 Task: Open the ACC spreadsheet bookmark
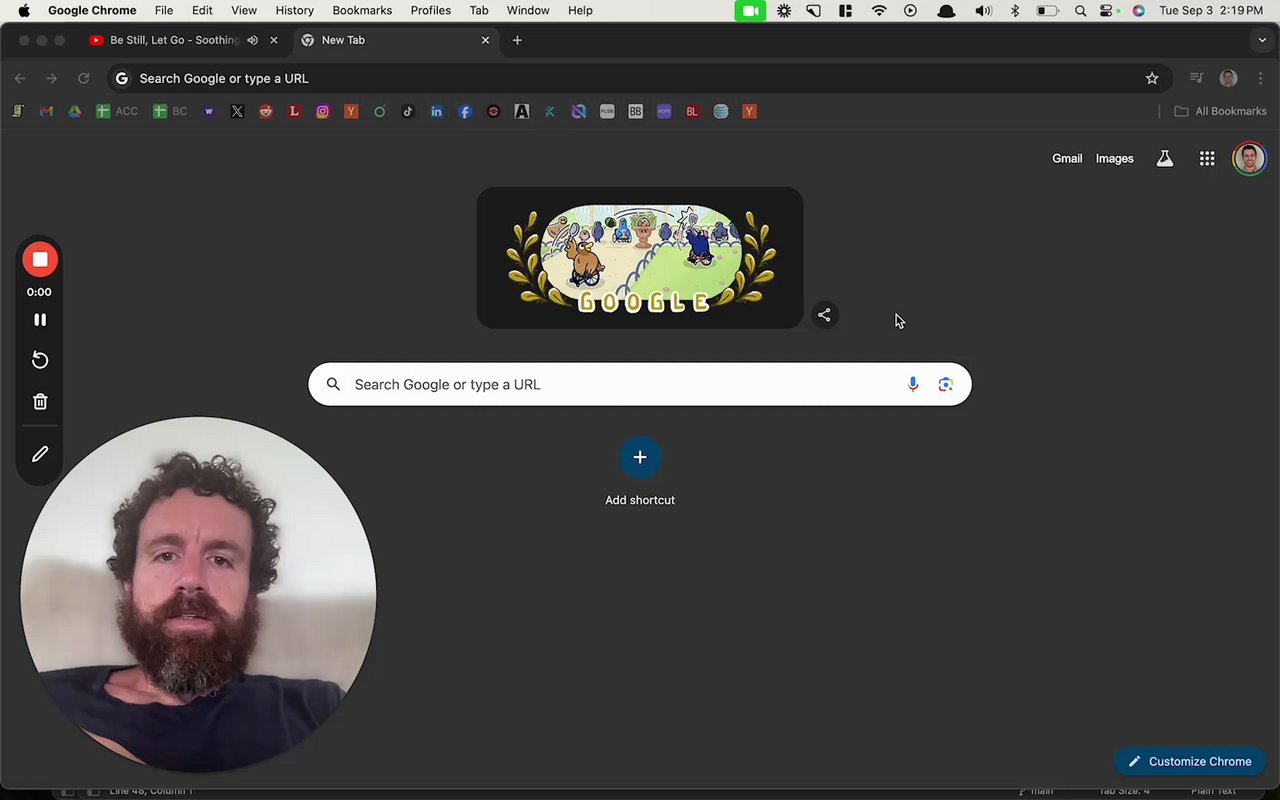117,111
